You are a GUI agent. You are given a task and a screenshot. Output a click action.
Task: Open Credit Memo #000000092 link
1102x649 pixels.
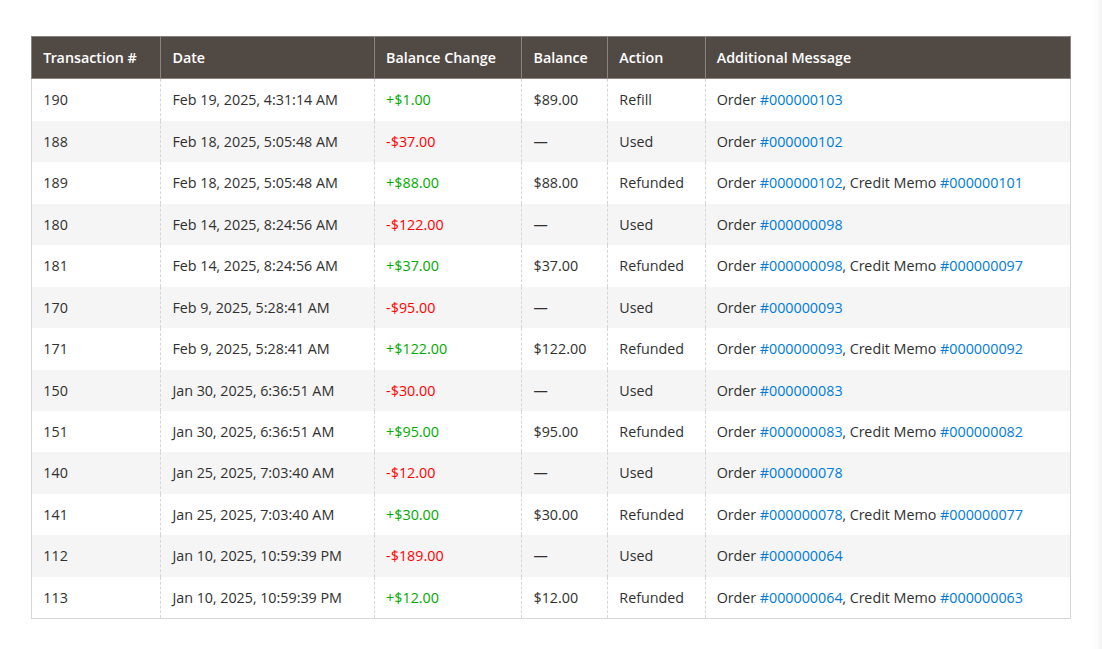click(984, 348)
